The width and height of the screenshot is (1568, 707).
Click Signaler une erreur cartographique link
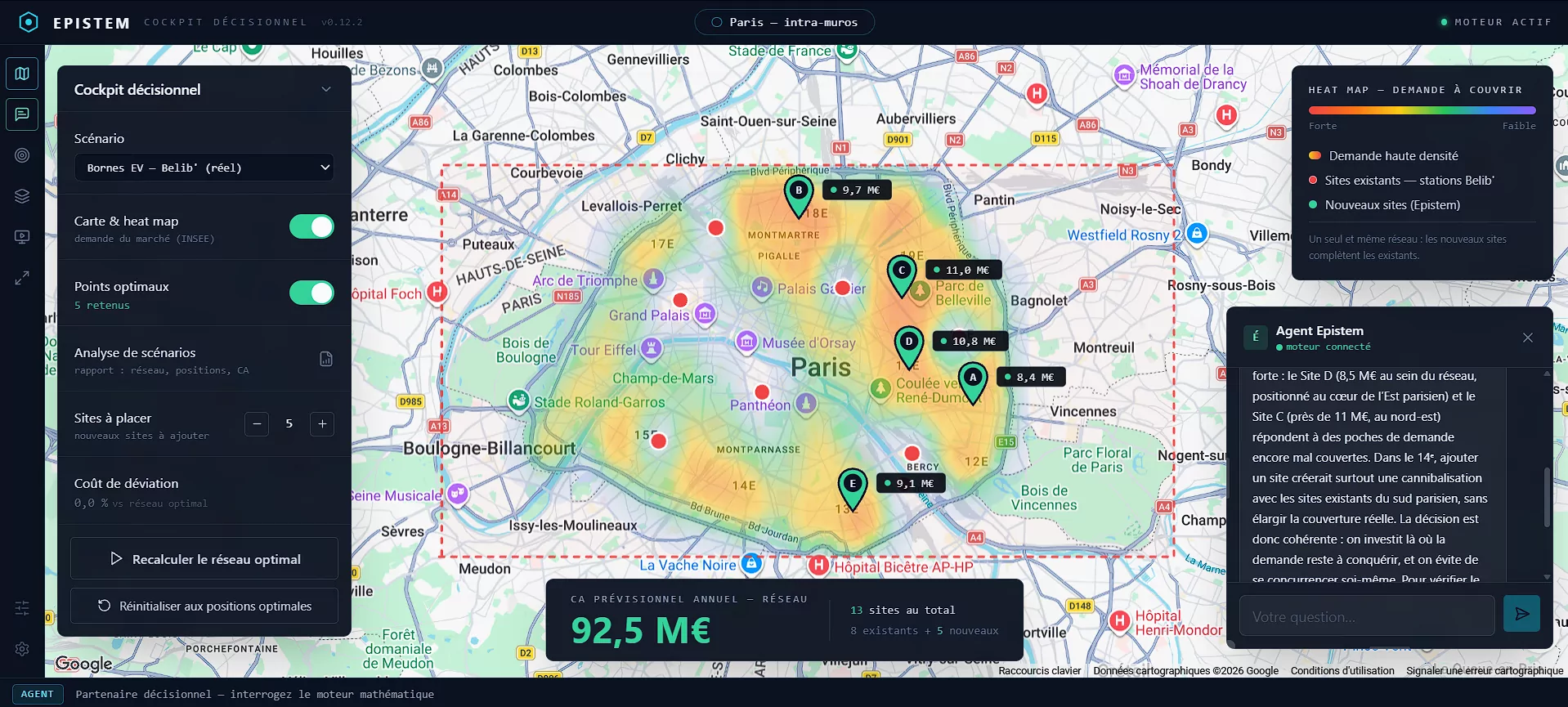tap(1485, 671)
